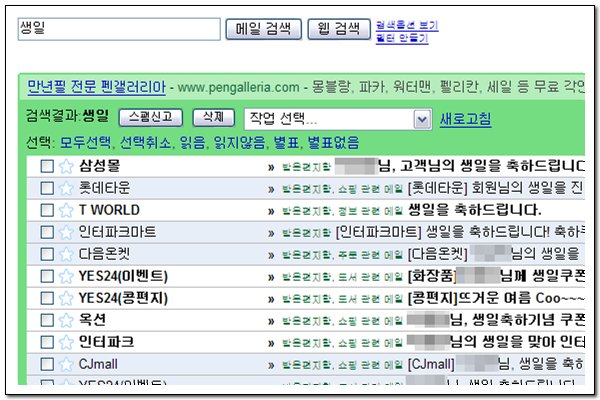Click the » indicator in T WORLD row
The height and width of the screenshot is (400, 600).
click(271, 211)
